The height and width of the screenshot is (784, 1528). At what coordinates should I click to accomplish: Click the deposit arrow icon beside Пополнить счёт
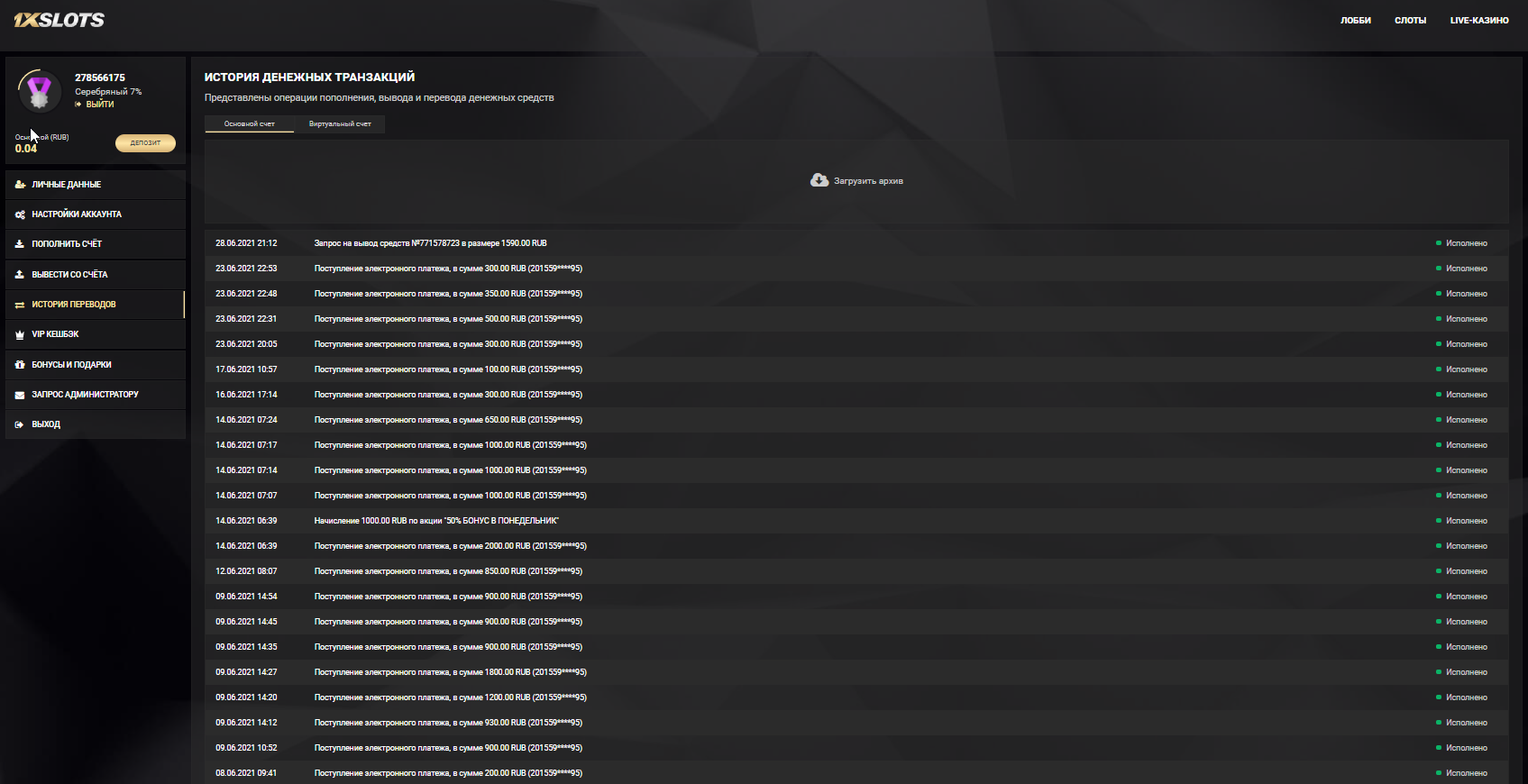tap(20, 244)
